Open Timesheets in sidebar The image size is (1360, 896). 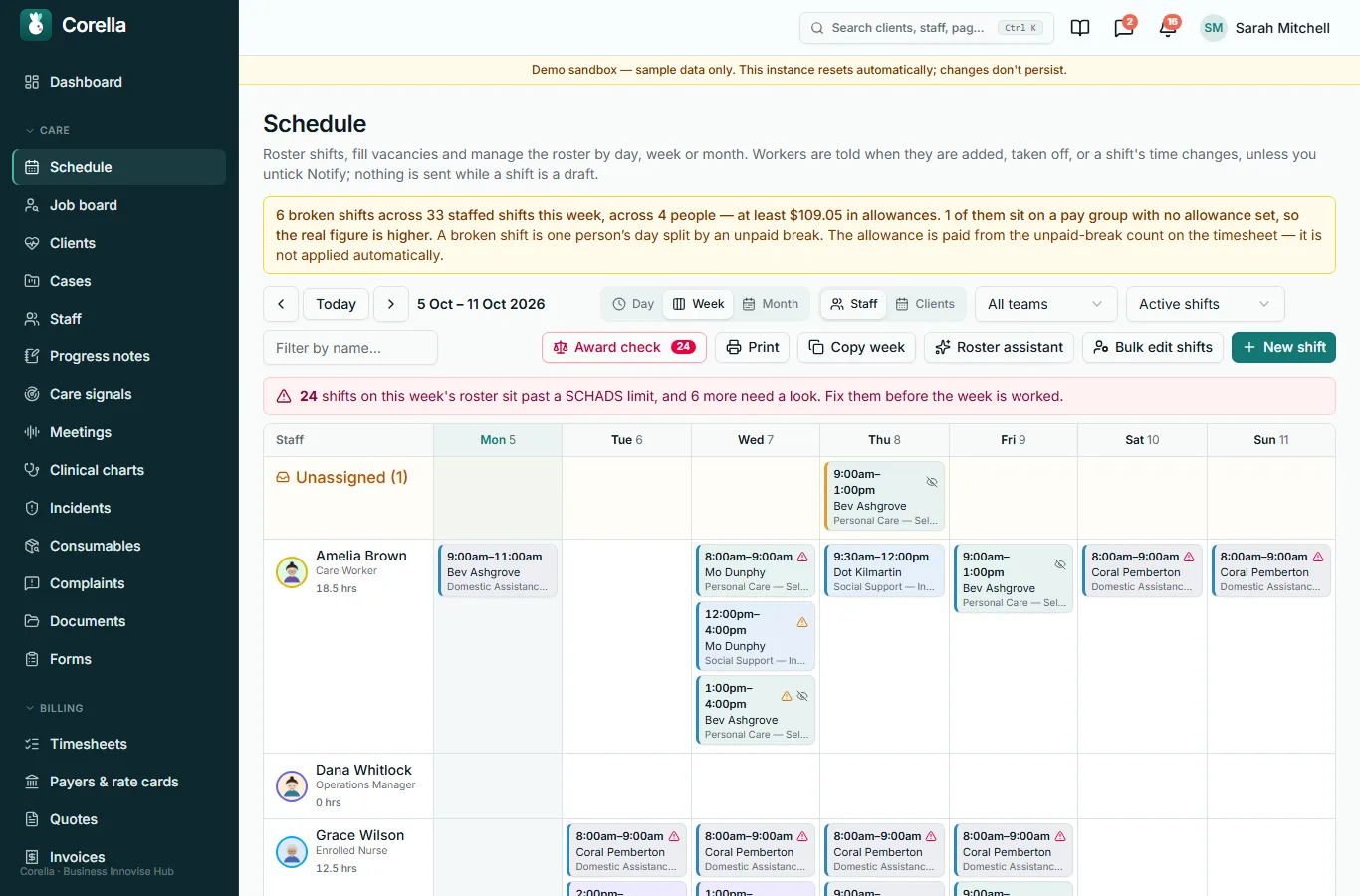pyautogui.click(x=119, y=744)
